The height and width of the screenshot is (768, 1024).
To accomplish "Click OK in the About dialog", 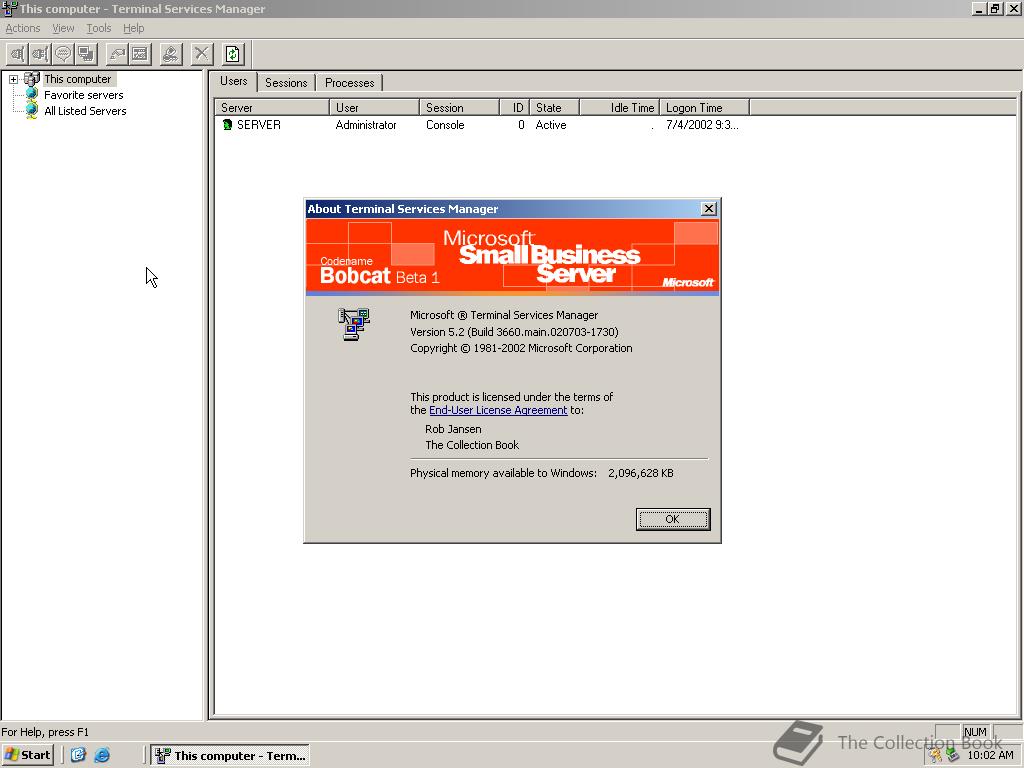I will coord(673,519).
